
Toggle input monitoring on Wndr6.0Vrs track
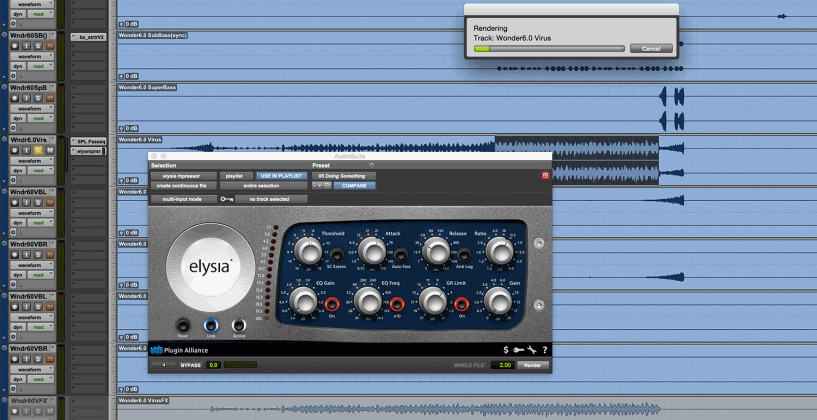26,150
